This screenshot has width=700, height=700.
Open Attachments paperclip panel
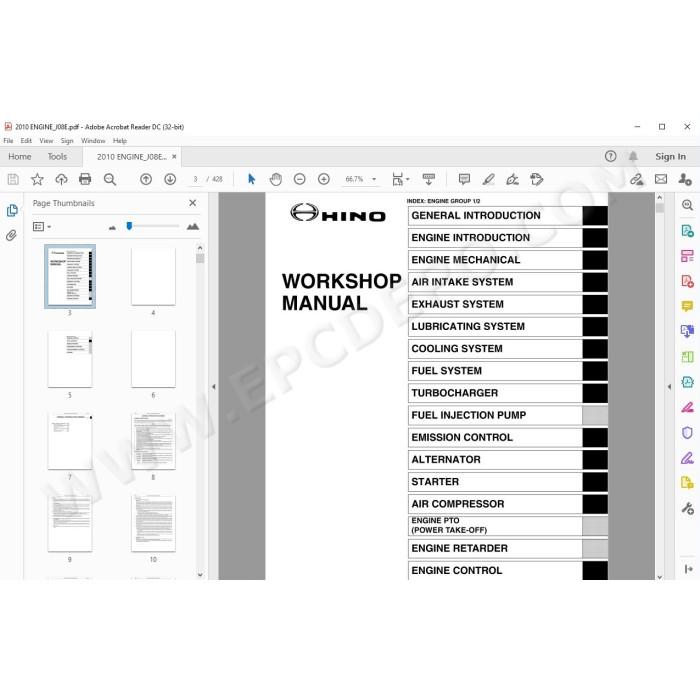(12, 235)
